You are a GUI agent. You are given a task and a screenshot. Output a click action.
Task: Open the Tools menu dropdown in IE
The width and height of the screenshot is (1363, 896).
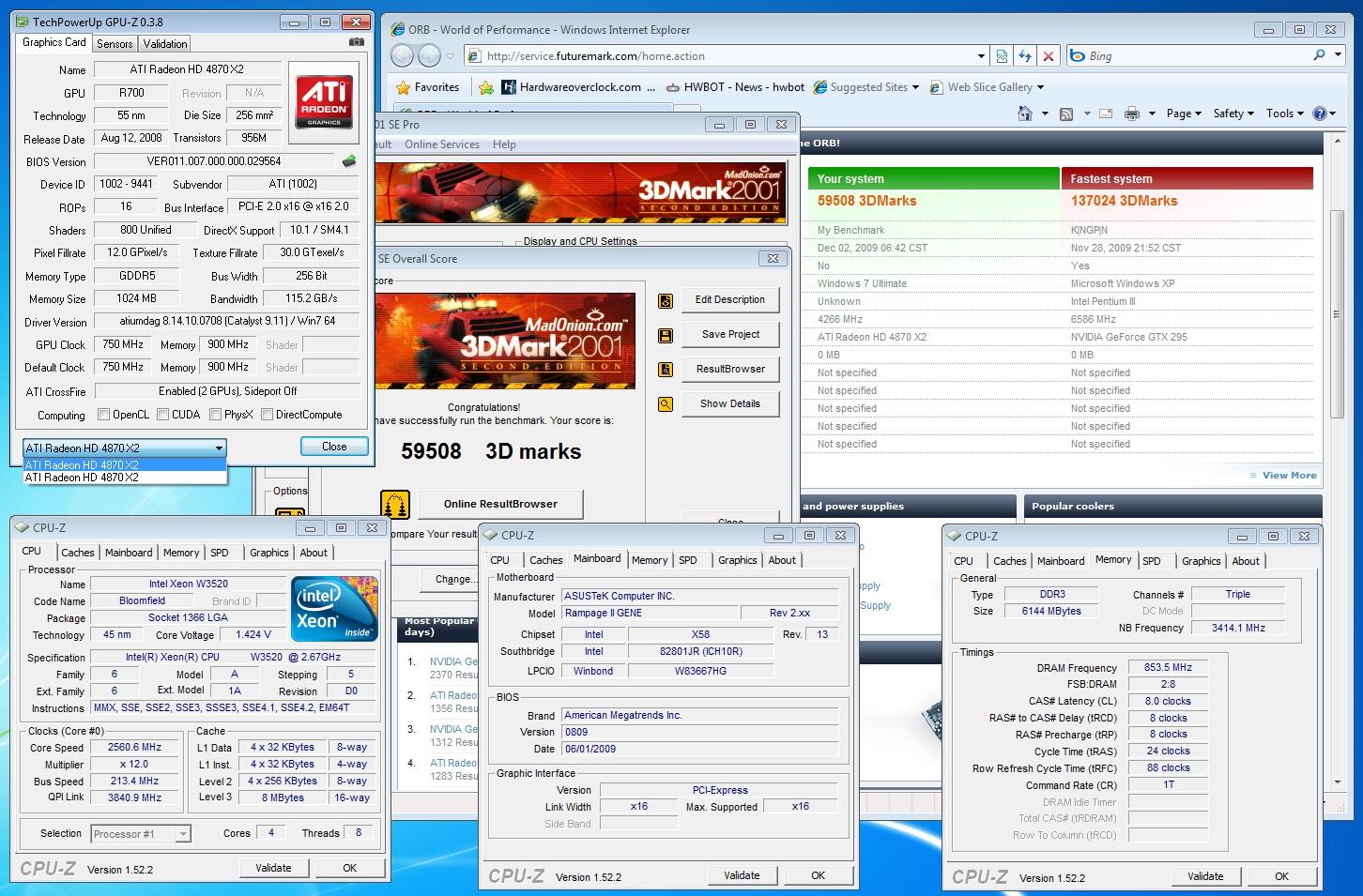1285,114
